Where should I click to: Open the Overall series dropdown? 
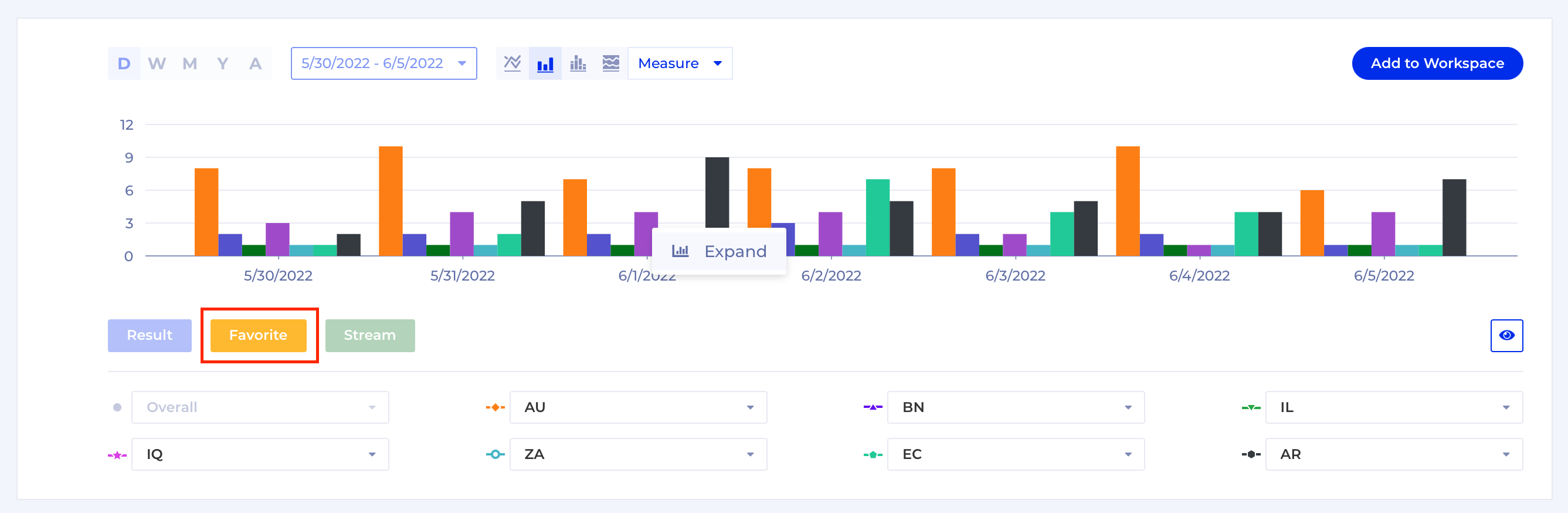pyautogui.click(x=260, y=407)
